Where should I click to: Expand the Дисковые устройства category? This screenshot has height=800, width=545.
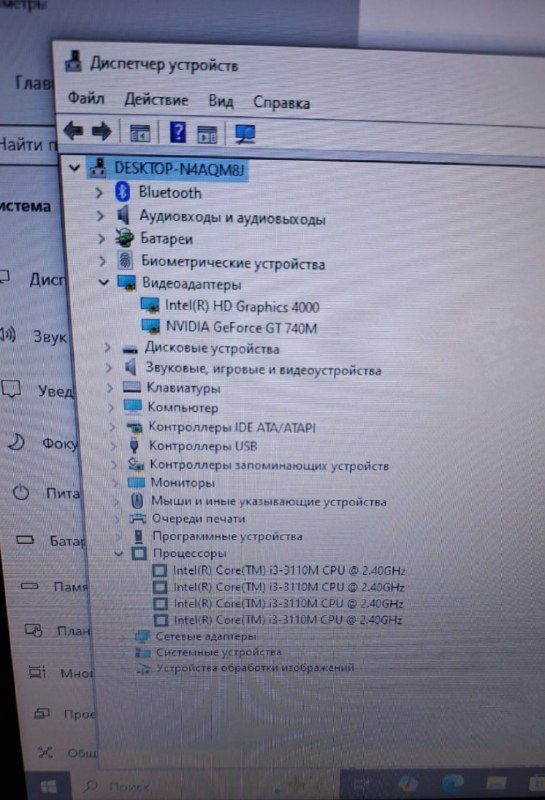point(107,347)
